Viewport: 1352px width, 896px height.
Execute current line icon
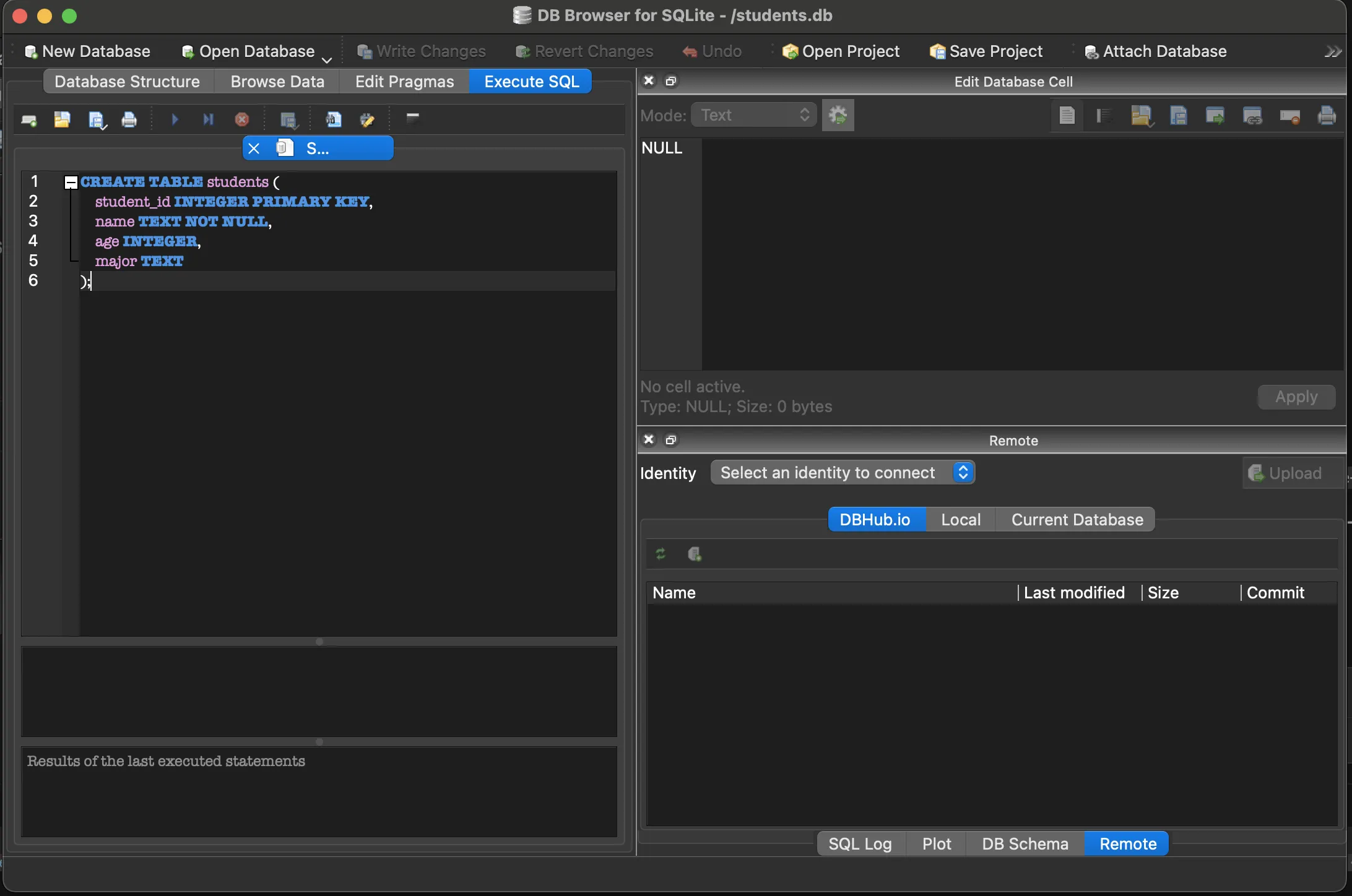tap(208, 119)
